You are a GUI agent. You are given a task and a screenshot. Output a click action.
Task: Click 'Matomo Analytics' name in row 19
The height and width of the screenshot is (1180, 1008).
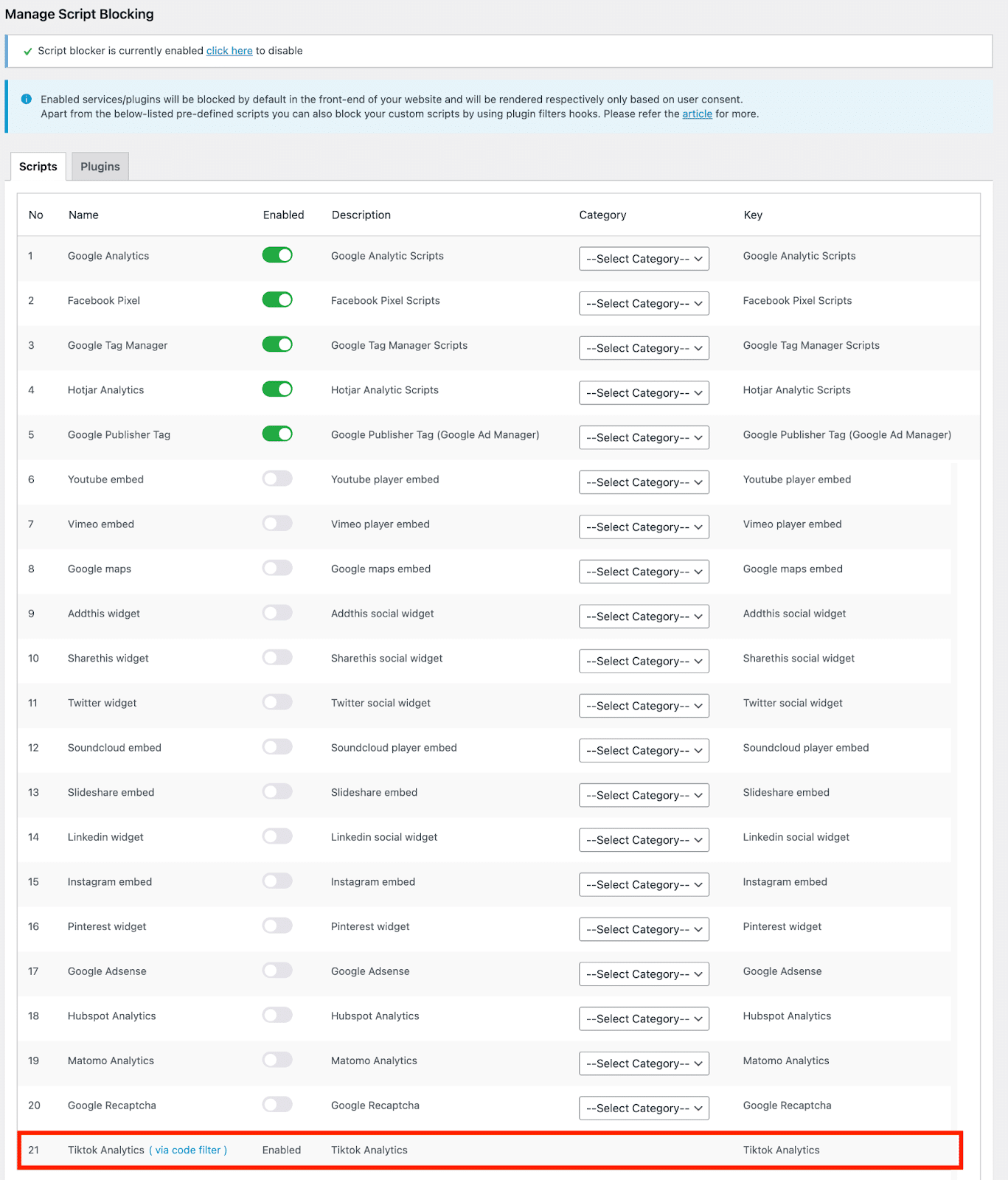tap(111, 1061)
